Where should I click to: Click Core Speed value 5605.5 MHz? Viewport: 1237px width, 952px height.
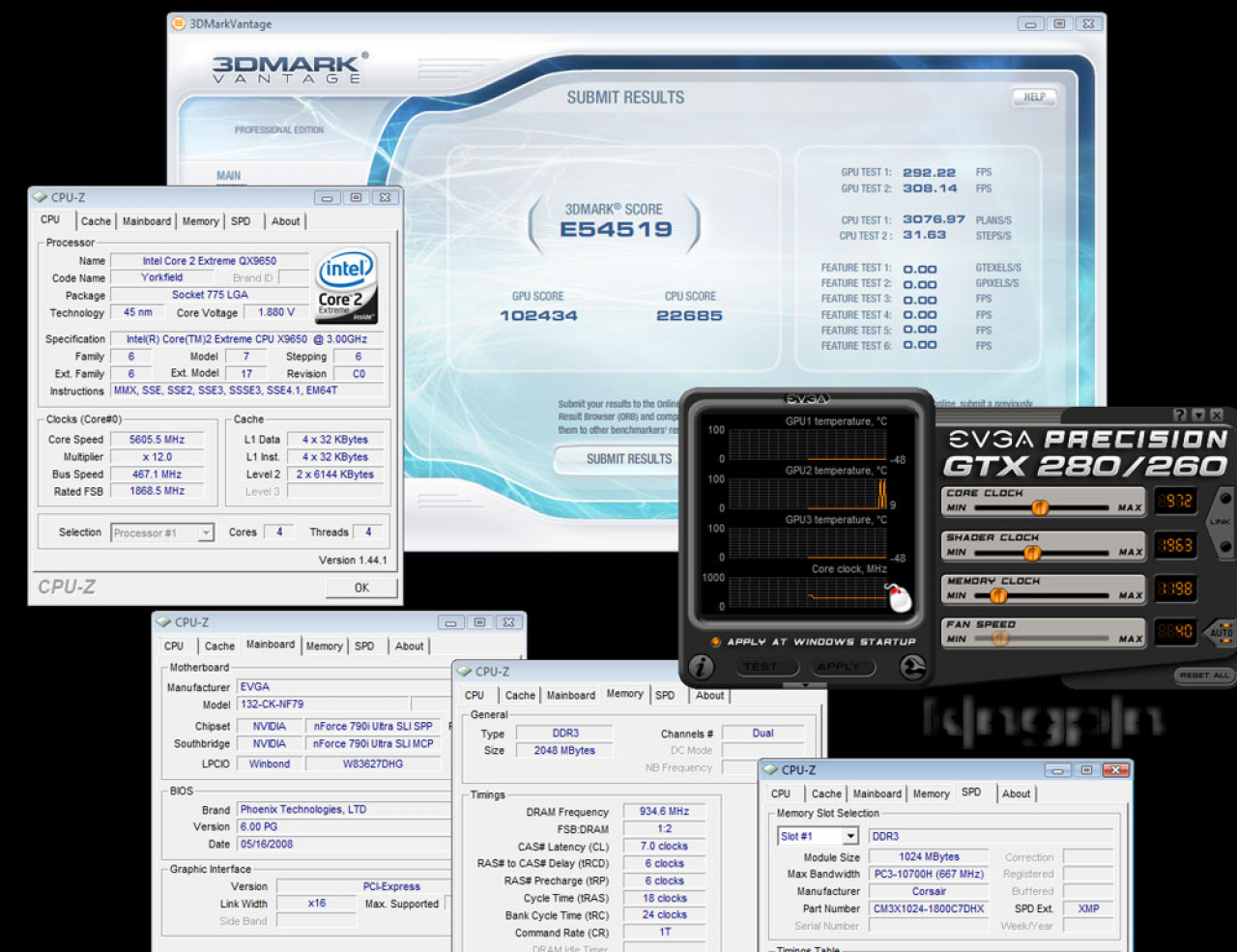(157, 440)
